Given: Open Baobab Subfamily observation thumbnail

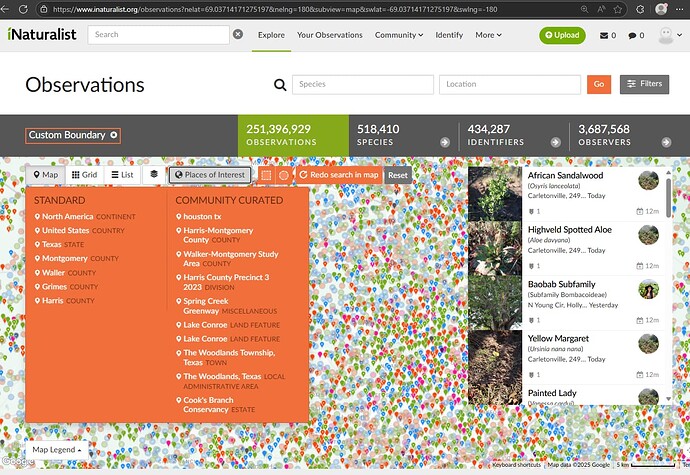Looking at the screenshot, I should click(x=495, y=303).
